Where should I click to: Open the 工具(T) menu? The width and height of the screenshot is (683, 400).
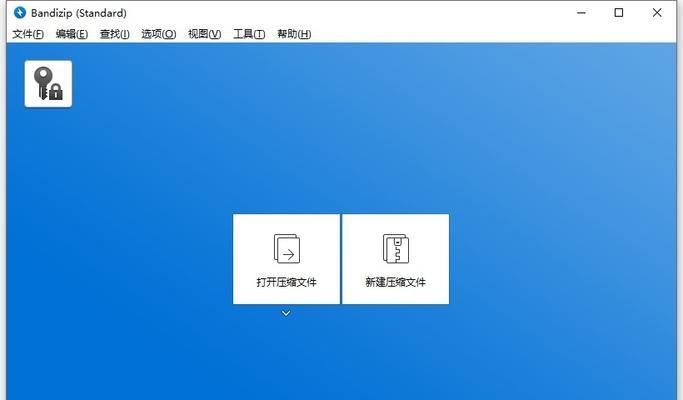[x=249, y=34]
